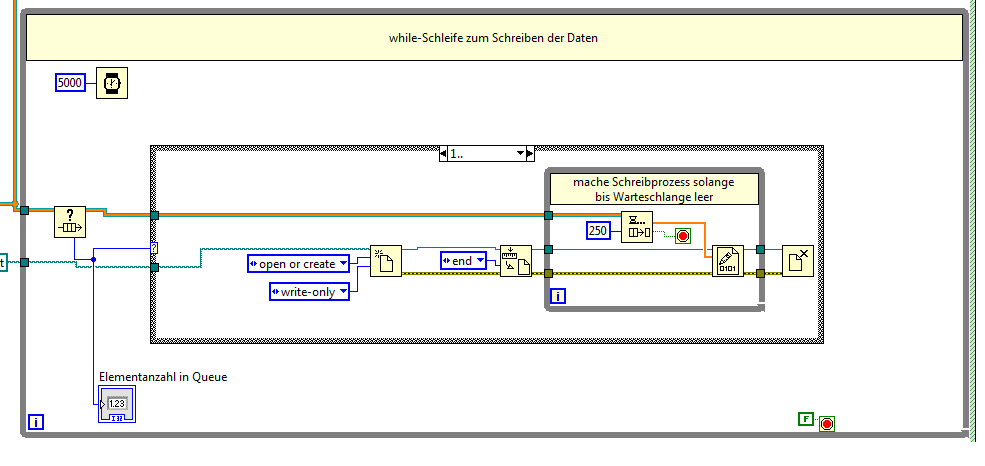Image resolution: width=985 pixels, height=466 pixels.
Task: Select the Elementanzahl in Queue indicator
Action: [117, 404]
